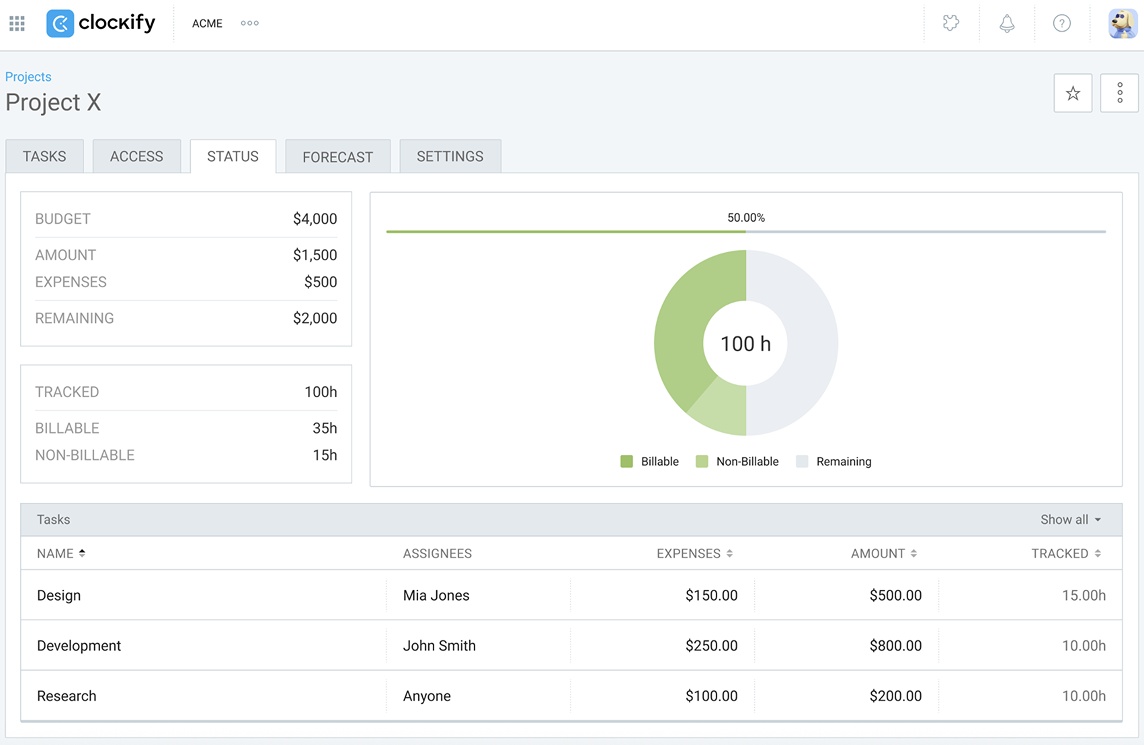Screen dimensions: 1144x745
Task: Star Project X as favorite
Action: 1072,92
